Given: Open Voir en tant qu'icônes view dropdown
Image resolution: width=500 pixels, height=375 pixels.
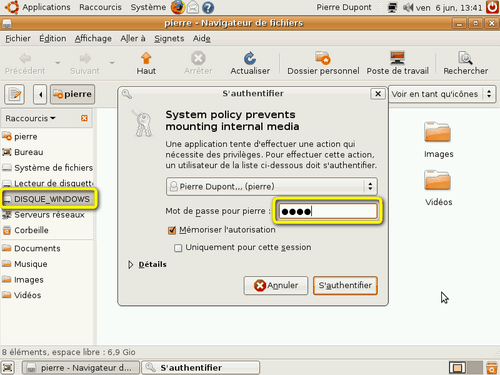Looking at the screenshot, I should (442, 94).
